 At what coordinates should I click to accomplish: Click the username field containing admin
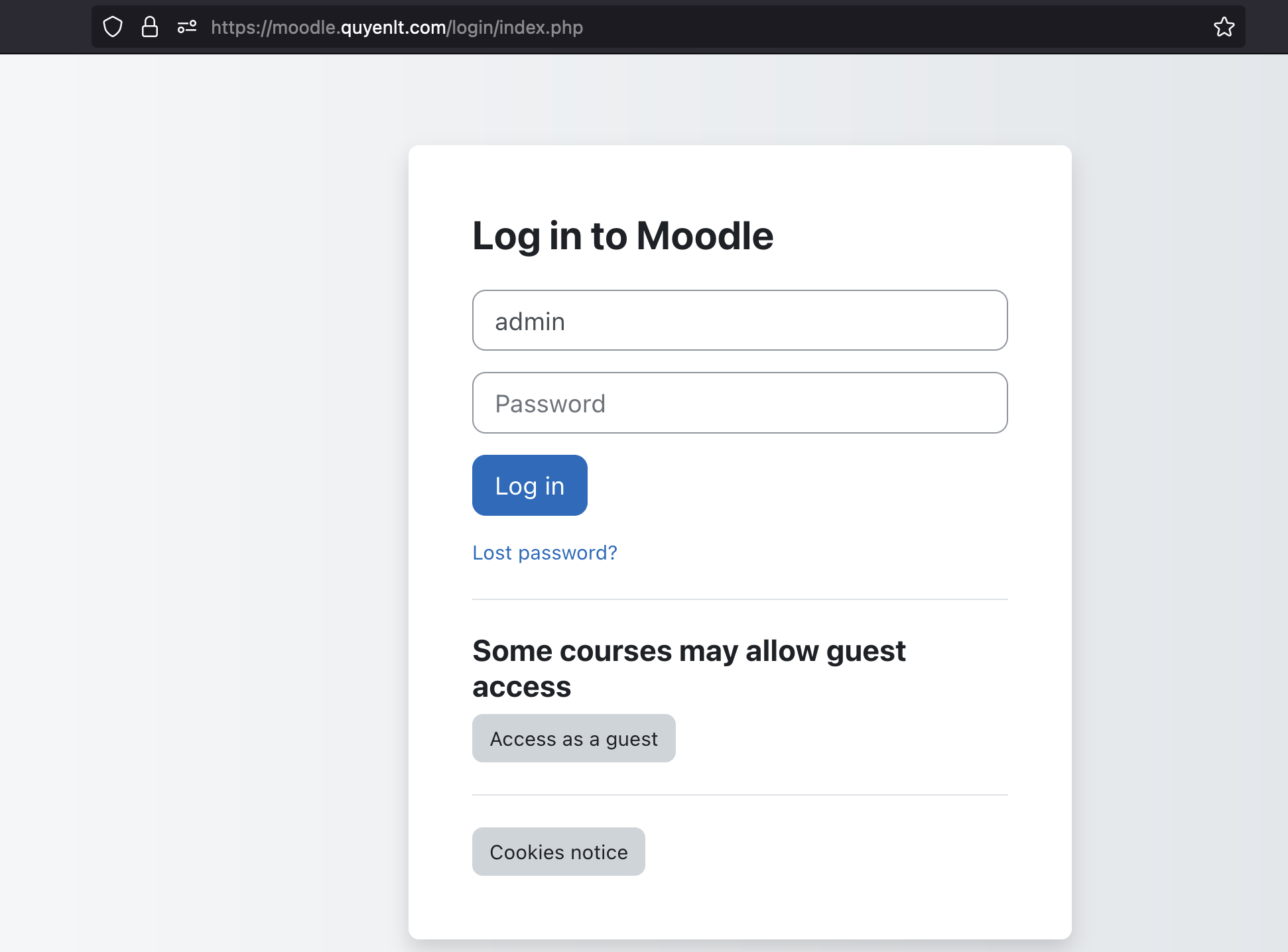(740, 321)
